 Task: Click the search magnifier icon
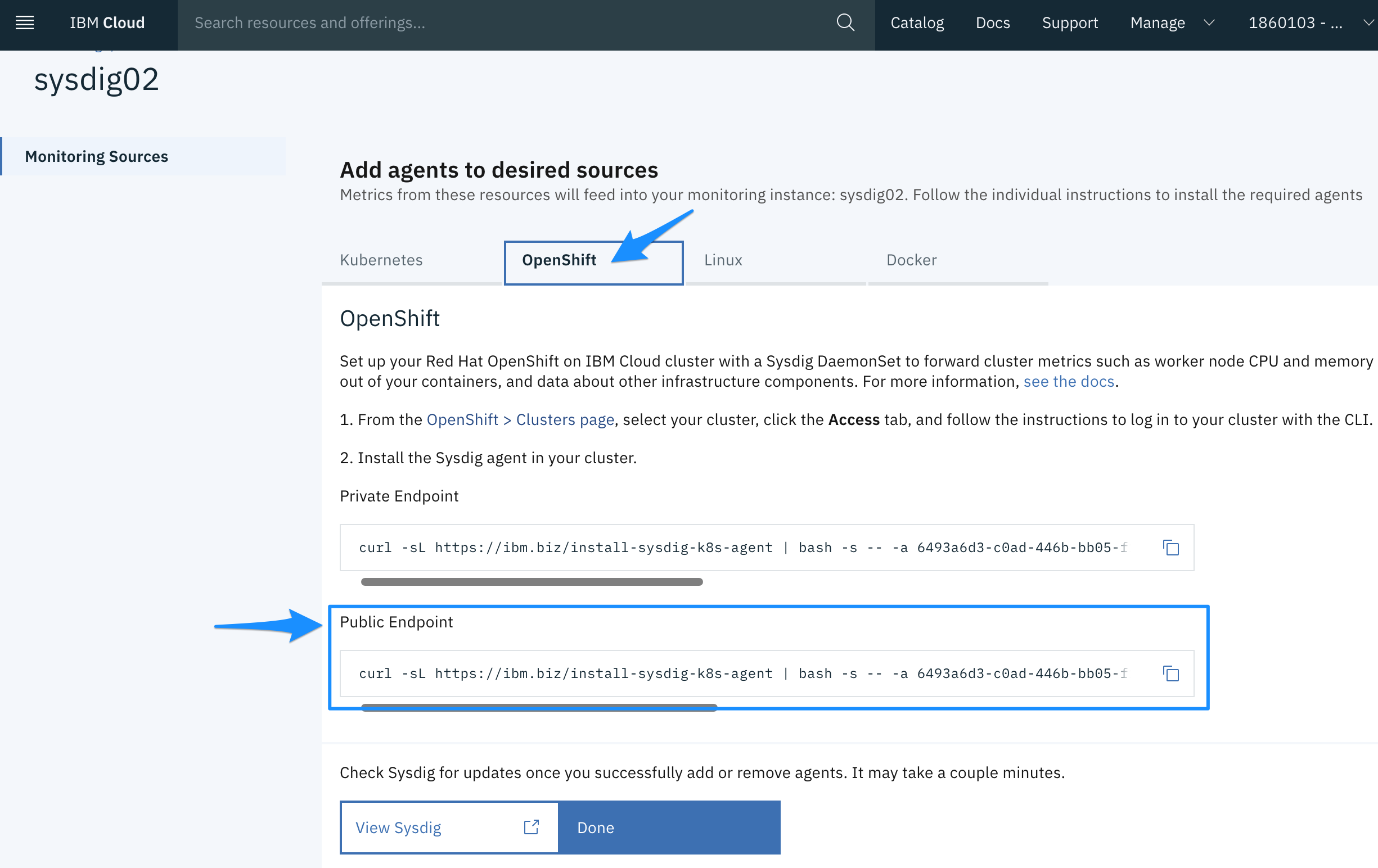[845, 23]
